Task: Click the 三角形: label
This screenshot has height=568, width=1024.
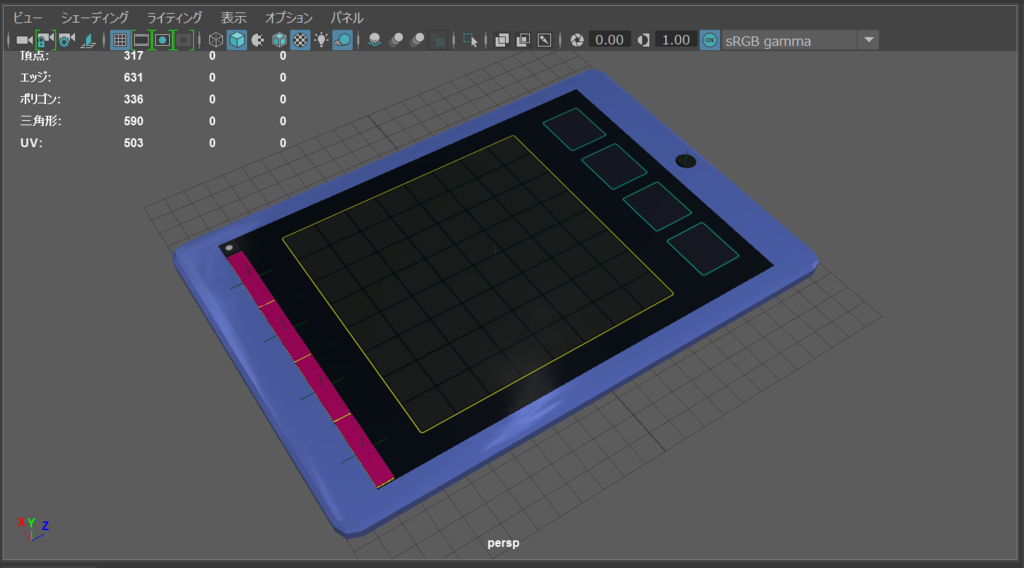Action: pos(40,121)
